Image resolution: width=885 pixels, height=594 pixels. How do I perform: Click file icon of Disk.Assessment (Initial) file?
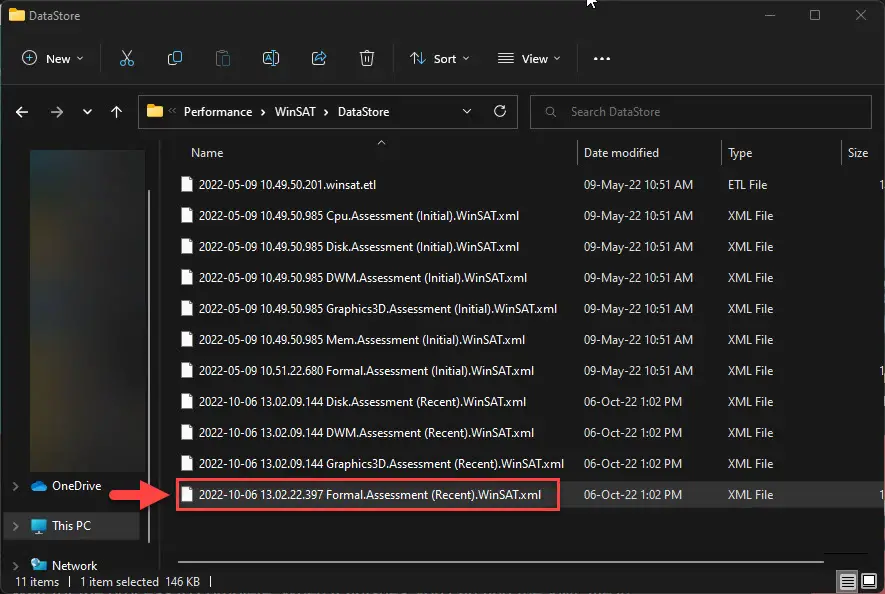click(187, 247)
